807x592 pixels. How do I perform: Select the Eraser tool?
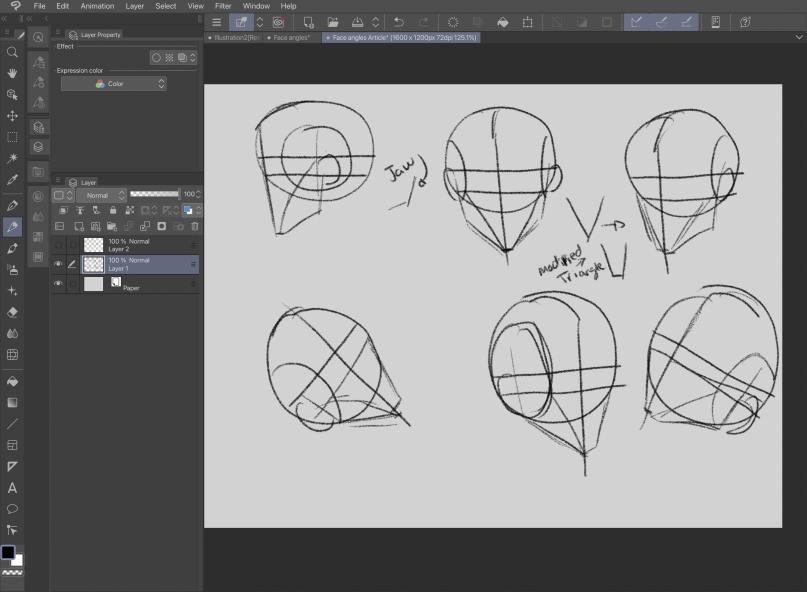pyautogui.click(x=12, y=312)
